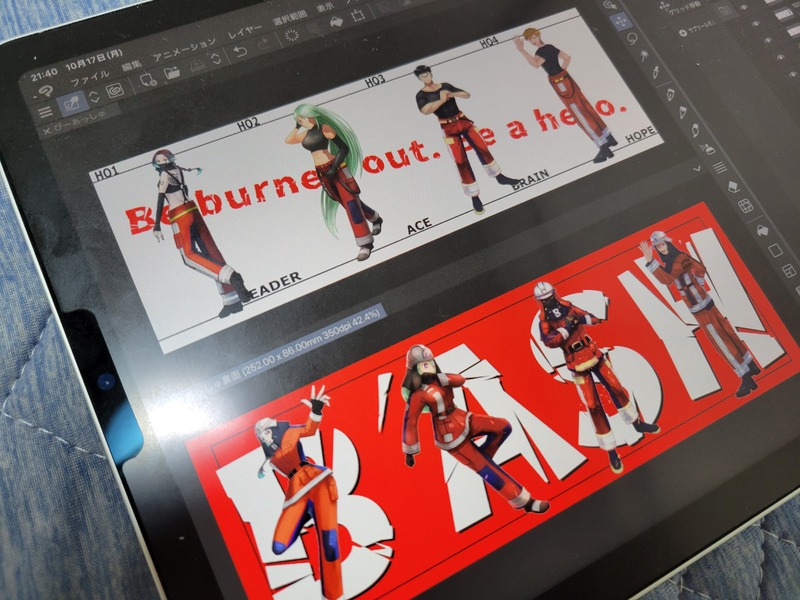Open the 表示 menu
The image size is (800, 600).
point(326,7)
